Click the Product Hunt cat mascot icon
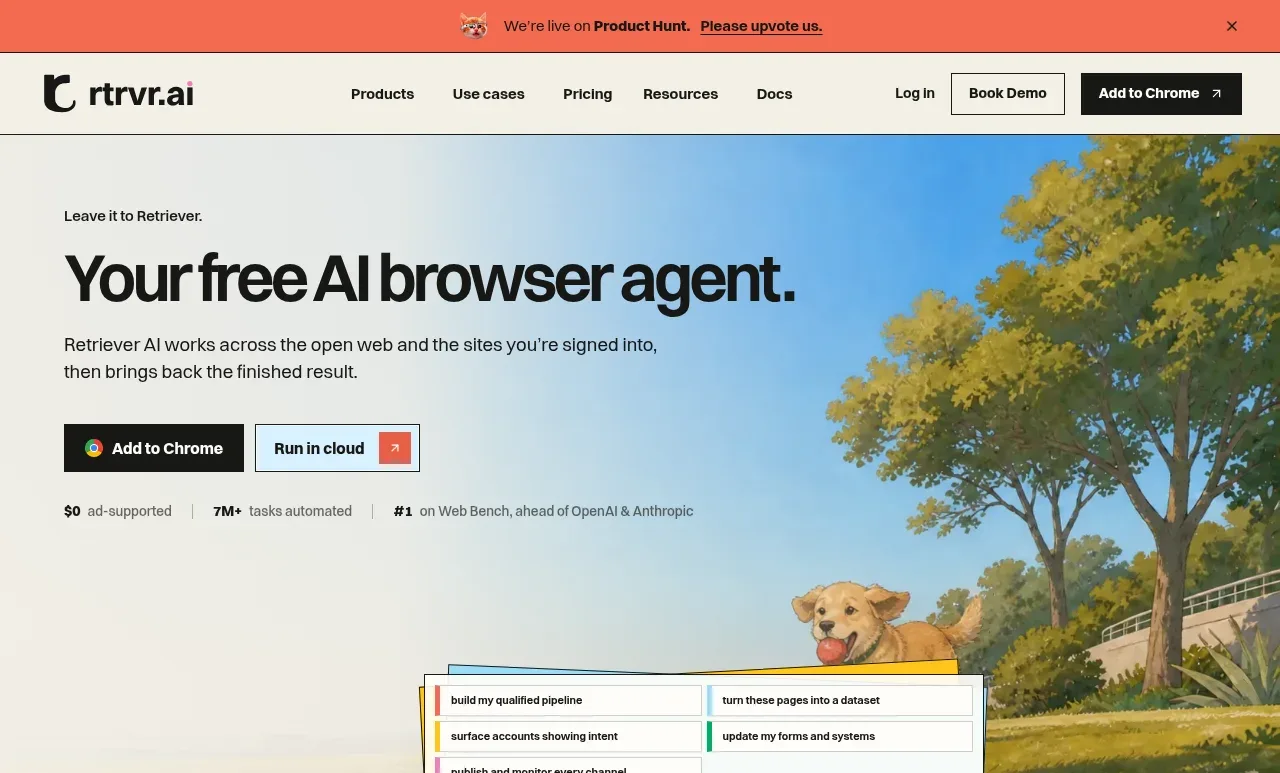1280x773 pixels. click(x=474, y=26)
